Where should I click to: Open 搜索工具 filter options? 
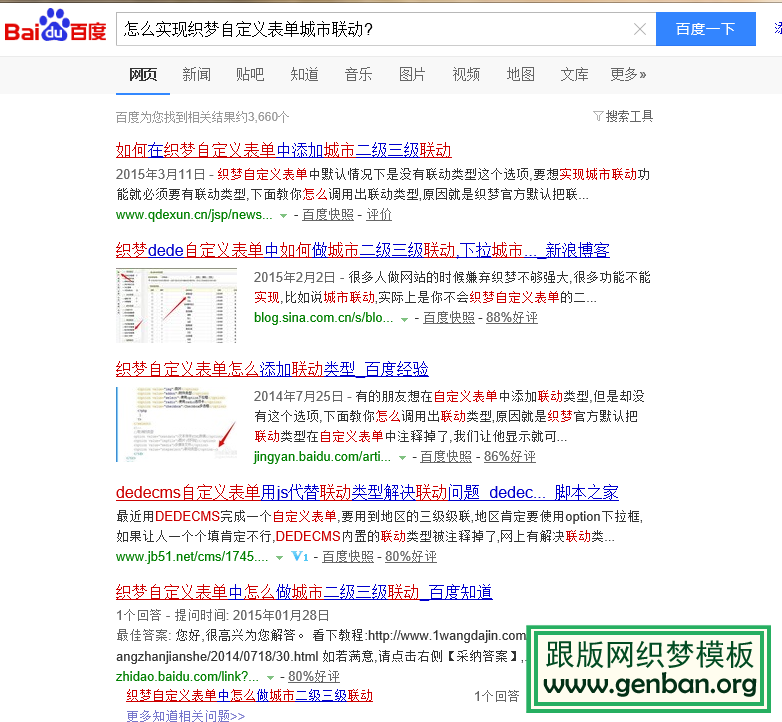[629, 116]
